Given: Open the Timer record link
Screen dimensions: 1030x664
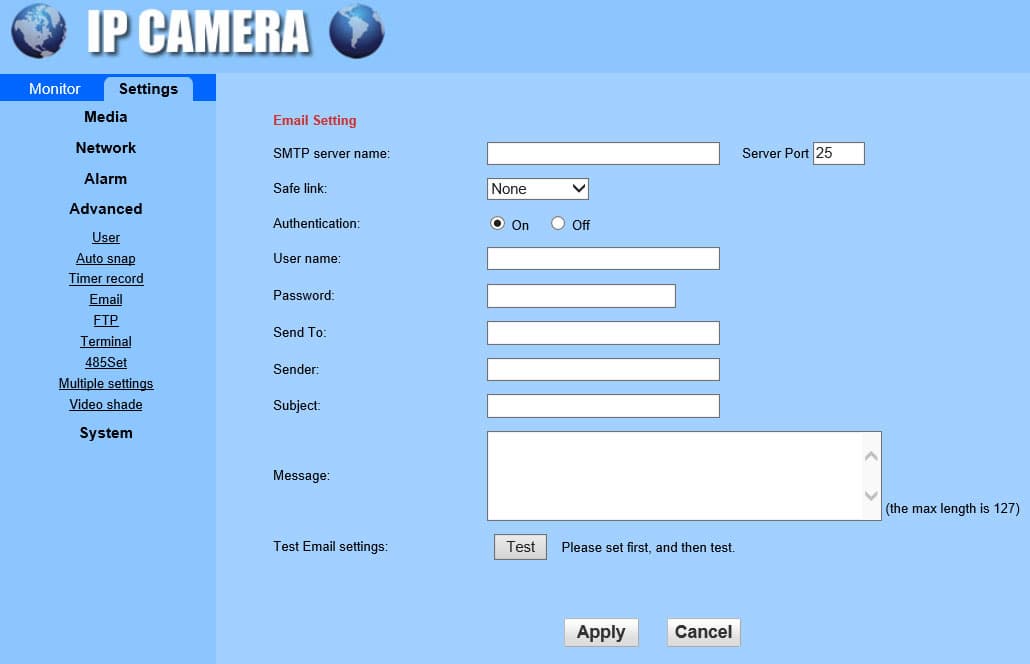Looking at the screenshot, I should click(106, 278).
